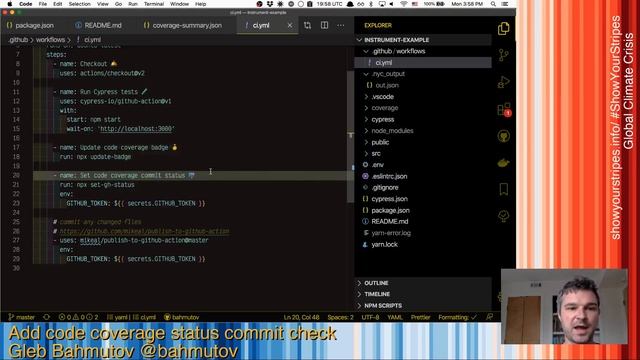Change file encoding via UTF-8
This screenshot has width=640, height=360.
tap(370, 317)
